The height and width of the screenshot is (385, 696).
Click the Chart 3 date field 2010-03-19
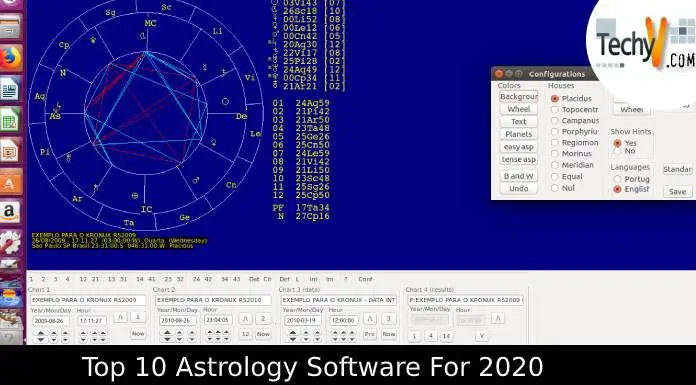[303, 320]
